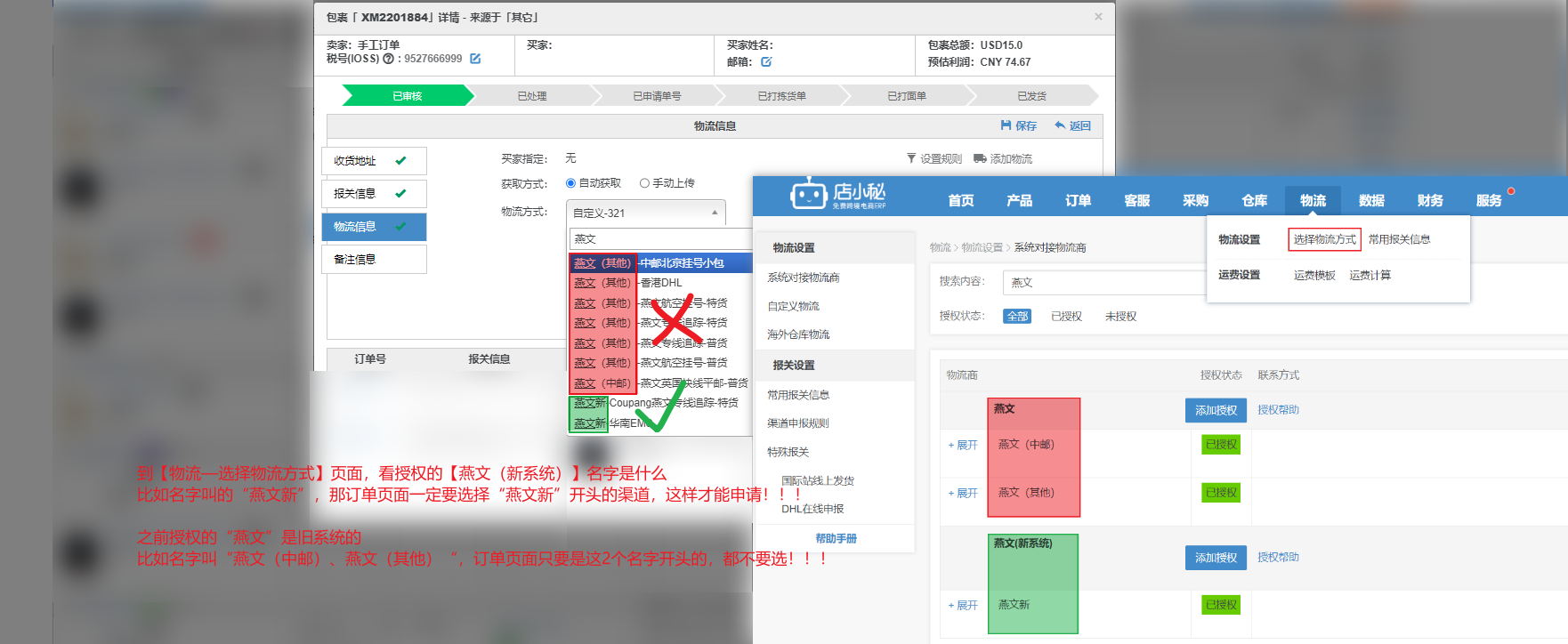Open 授权帮助 for 燕文
This screenshot has width=1568, height=644.
(x=1278, y=410)
